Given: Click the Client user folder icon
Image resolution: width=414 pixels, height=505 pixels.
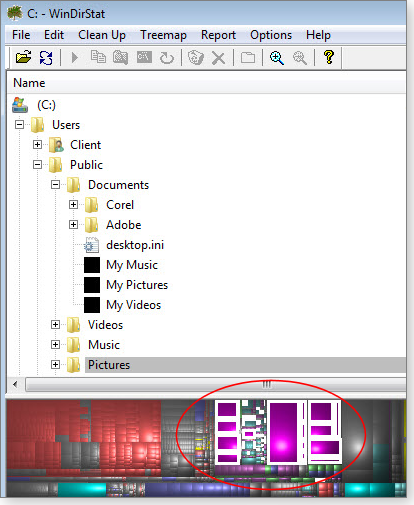Looking at the screenshot, I should point(56,145).
